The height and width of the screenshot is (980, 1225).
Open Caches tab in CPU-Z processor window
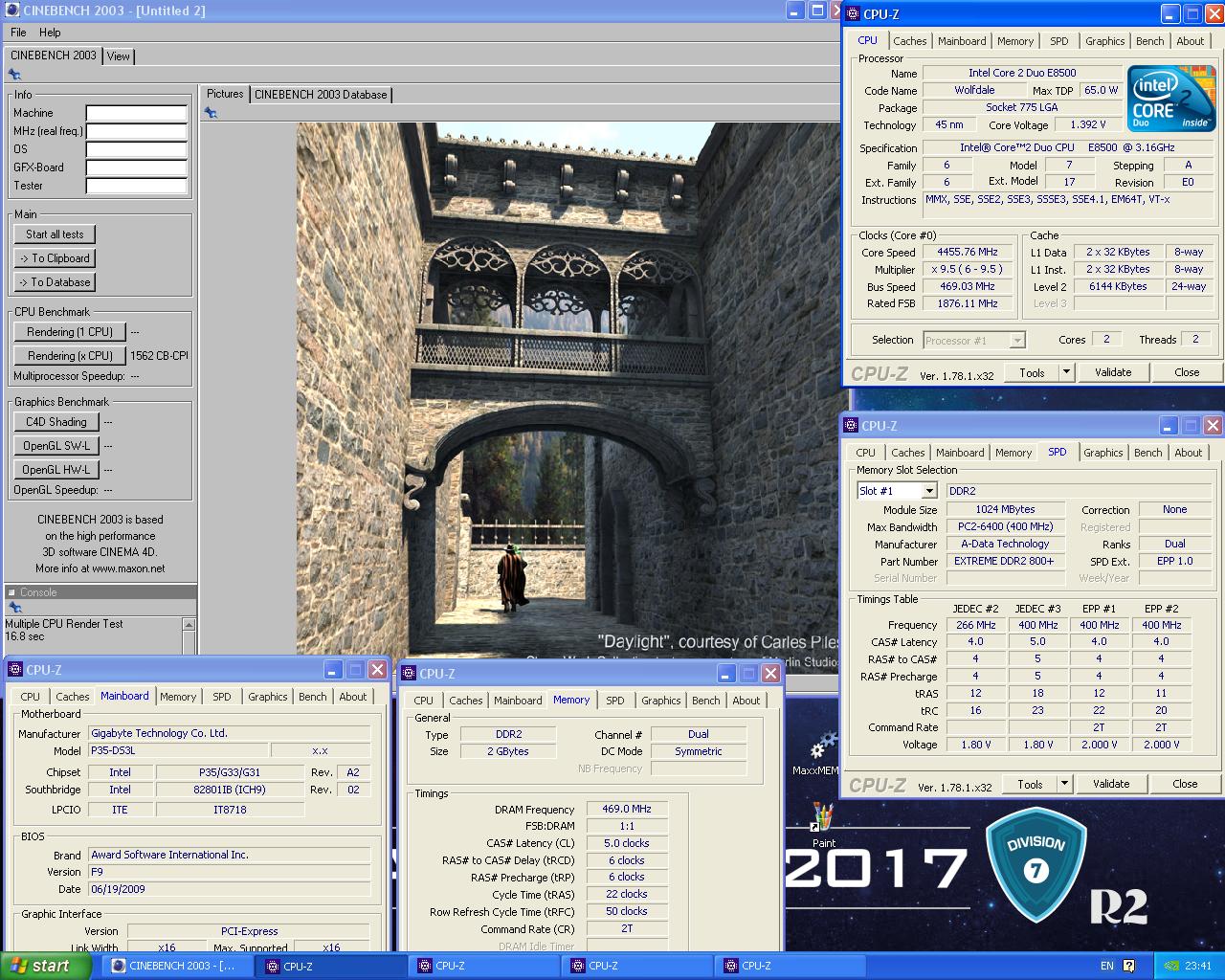[909, 41]
